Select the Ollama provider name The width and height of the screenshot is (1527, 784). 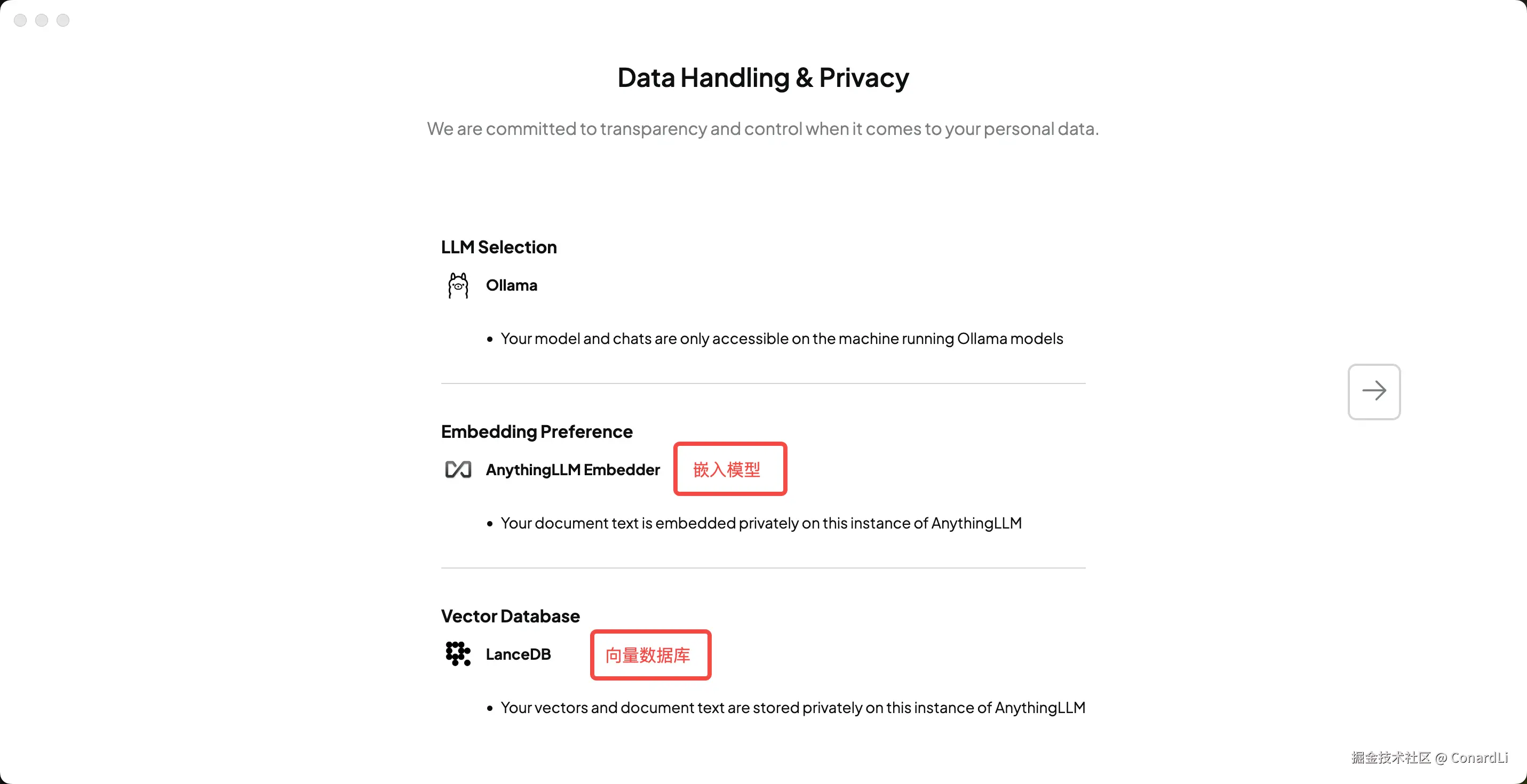point(512,286)
